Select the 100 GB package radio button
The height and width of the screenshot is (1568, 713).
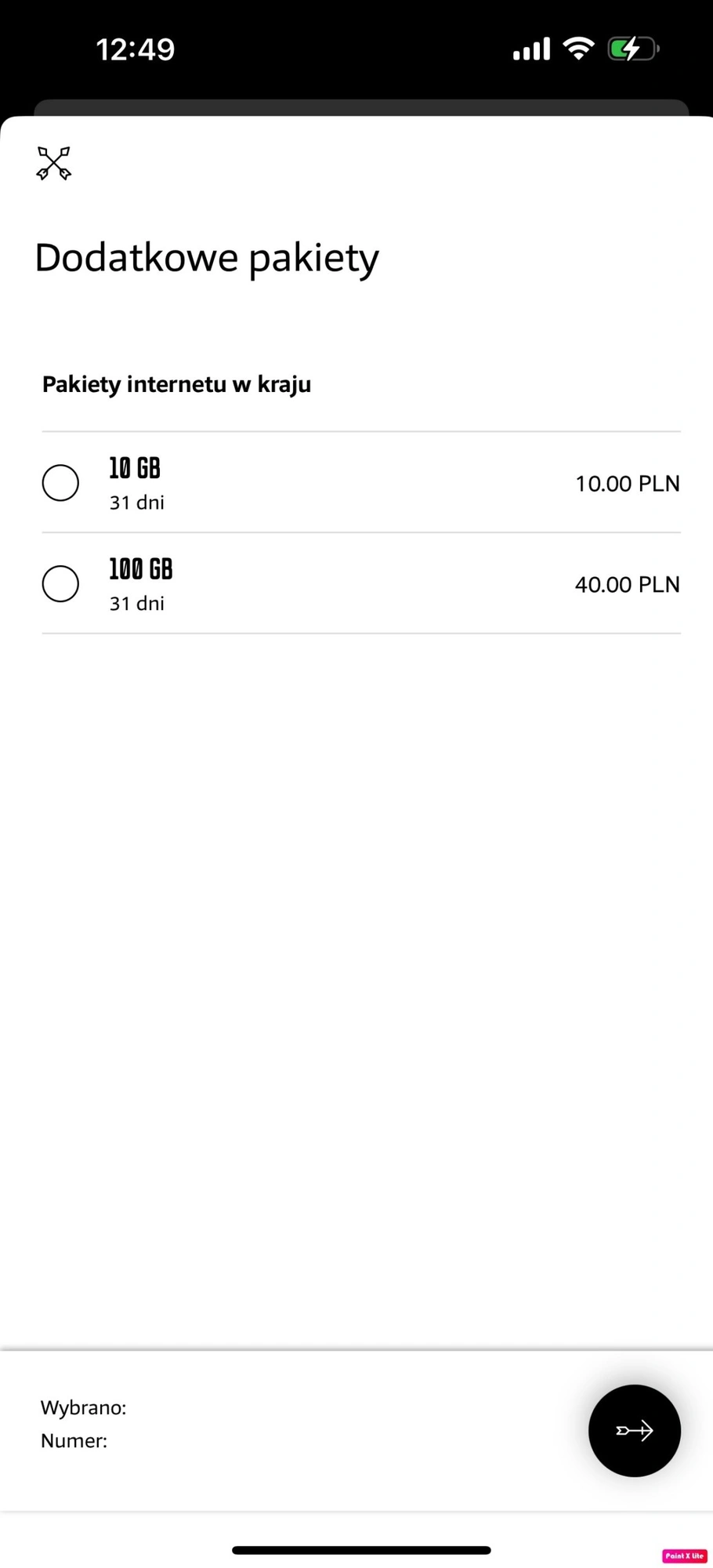click(x=60, y=583)
